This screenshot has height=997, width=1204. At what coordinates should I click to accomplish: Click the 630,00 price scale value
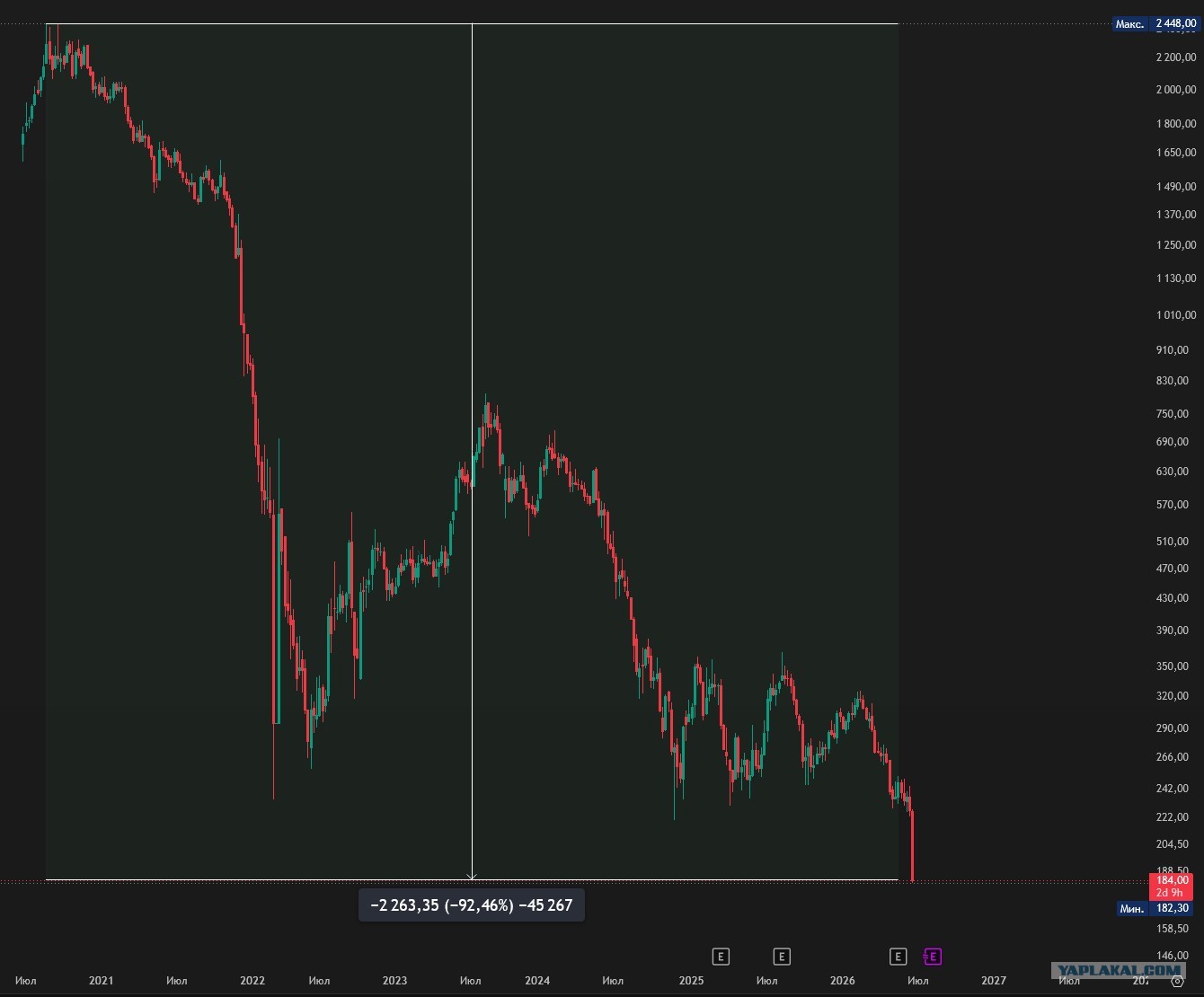(x=1173, y=472)
